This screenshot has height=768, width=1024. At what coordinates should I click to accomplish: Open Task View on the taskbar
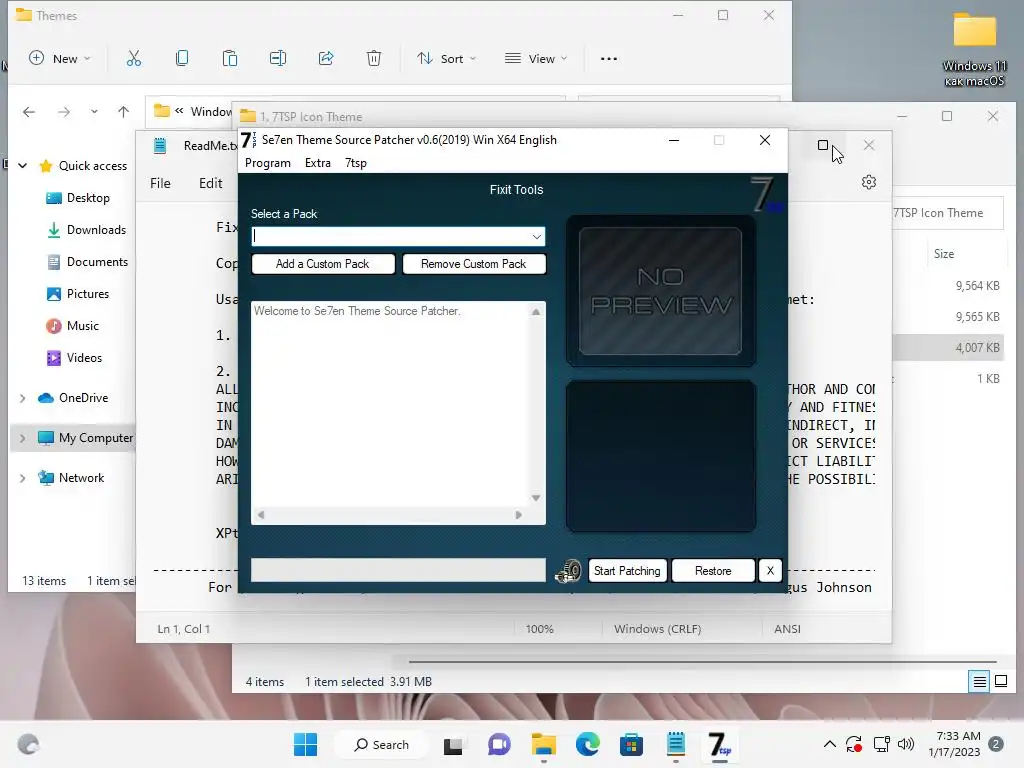click(453, 744)
